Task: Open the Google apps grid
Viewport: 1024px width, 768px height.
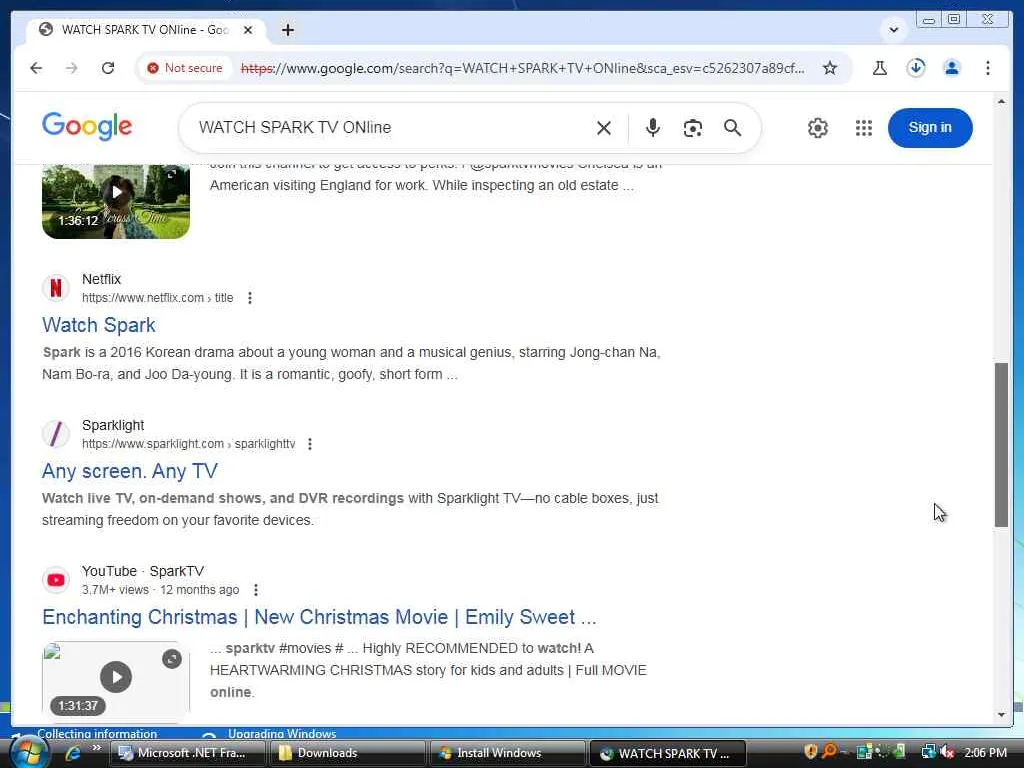Action: click(x=863, y=128)
